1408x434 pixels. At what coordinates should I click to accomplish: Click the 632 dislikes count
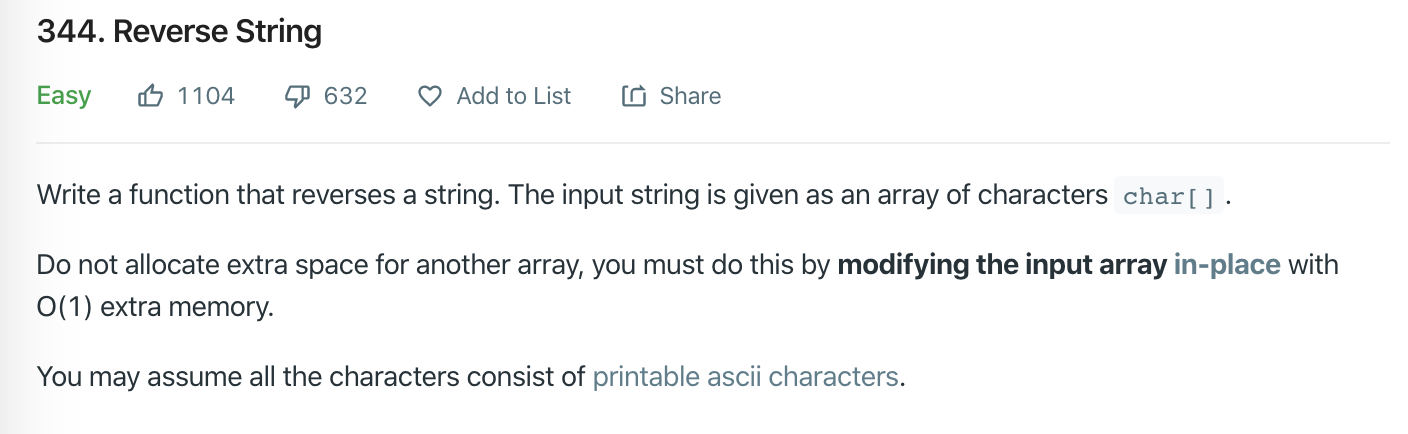pyautogui.click(x=346, y=96)
